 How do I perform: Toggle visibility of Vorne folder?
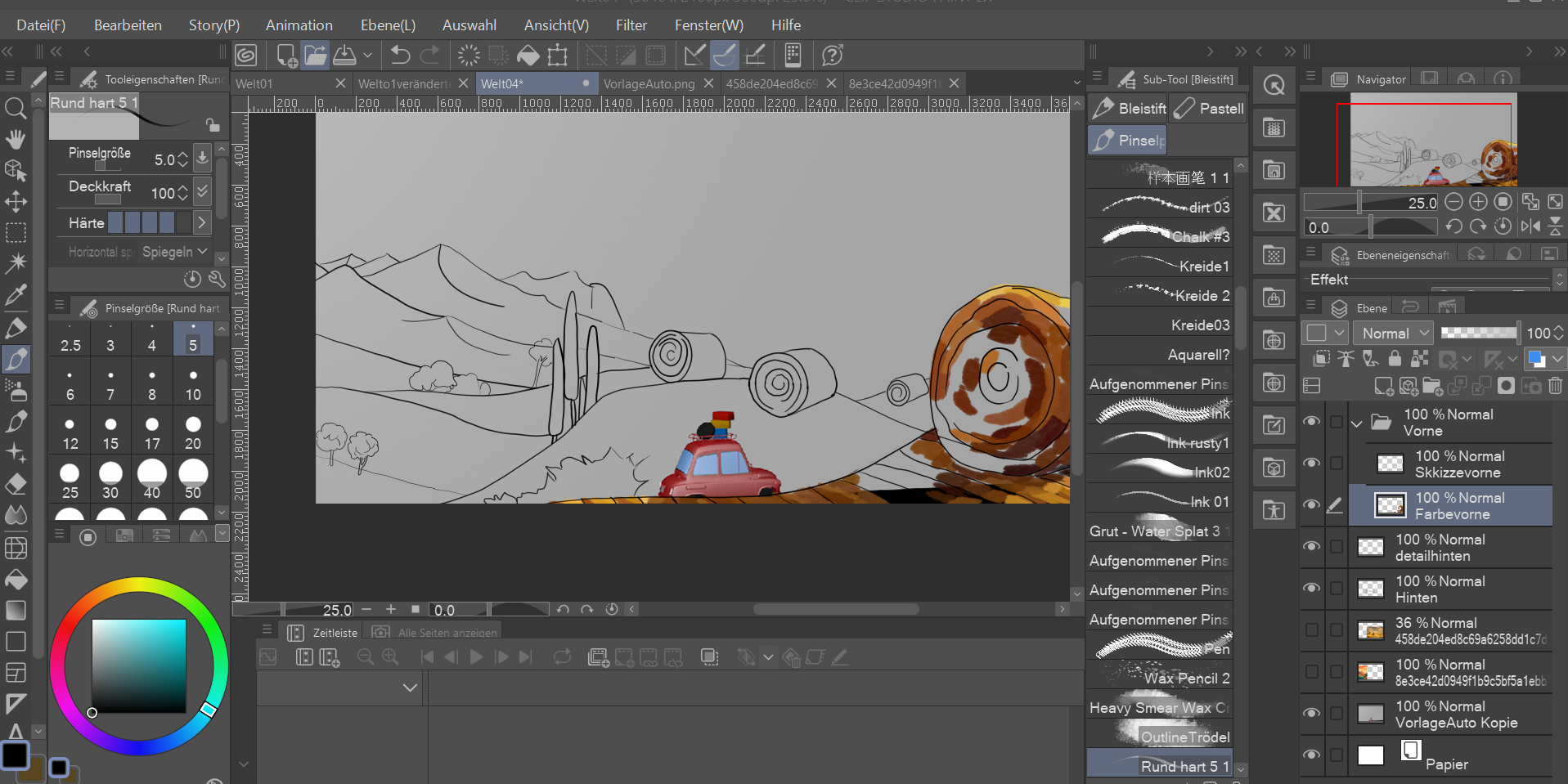tap(1311, 422)
